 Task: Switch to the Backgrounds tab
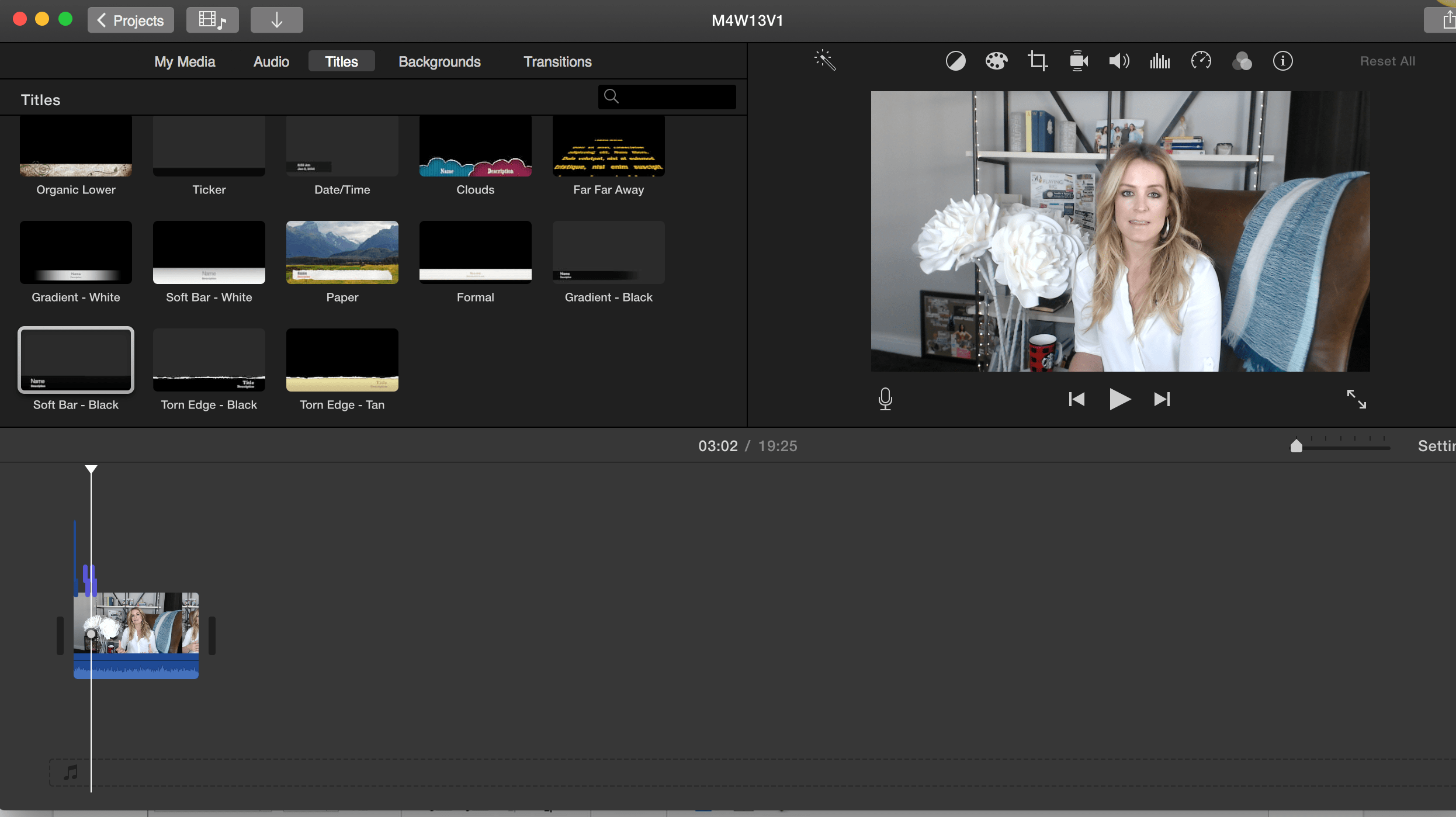[439, 61]
